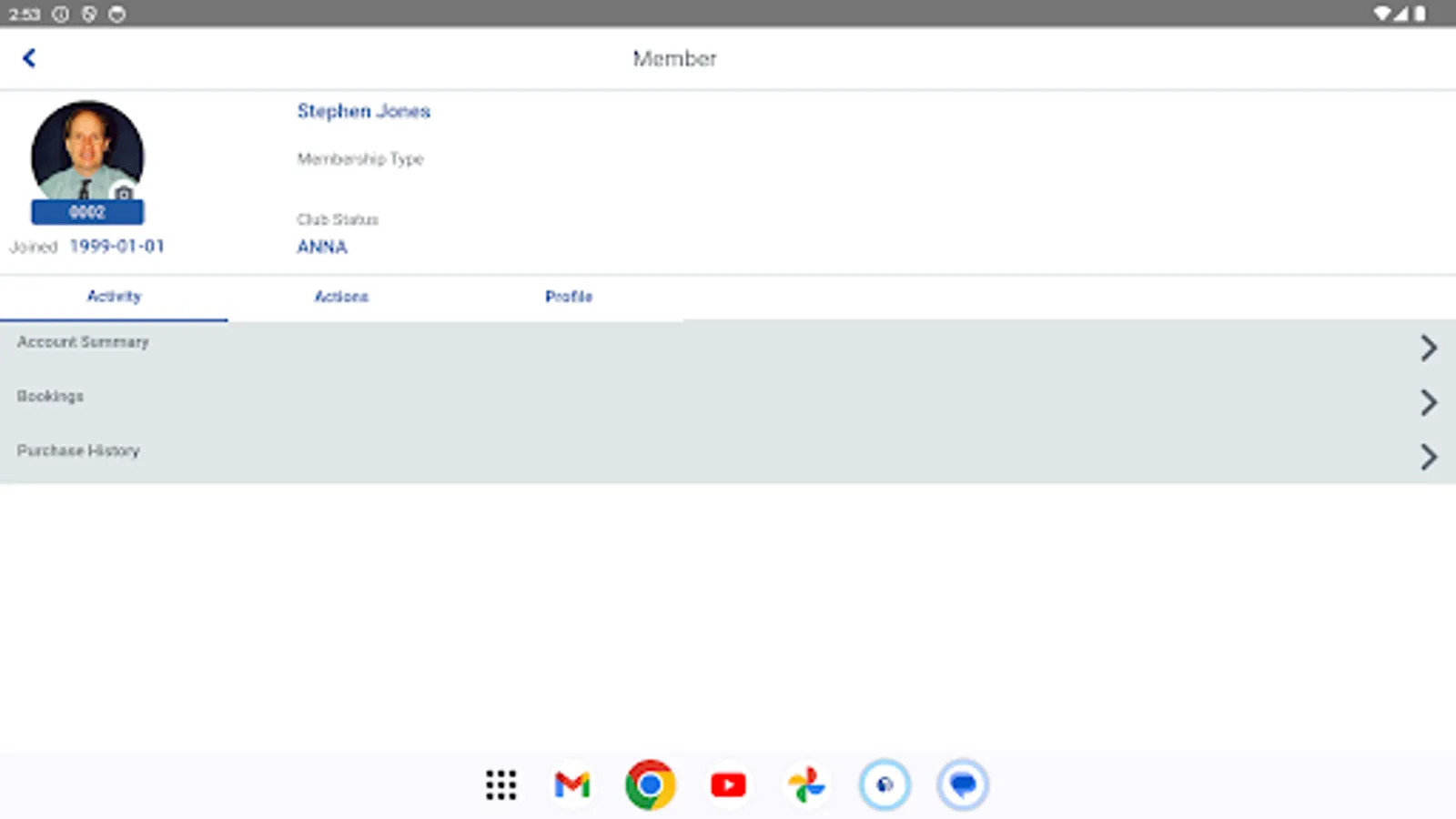
Task: Click the member ID badge 0002
Action: coord(87,211)
